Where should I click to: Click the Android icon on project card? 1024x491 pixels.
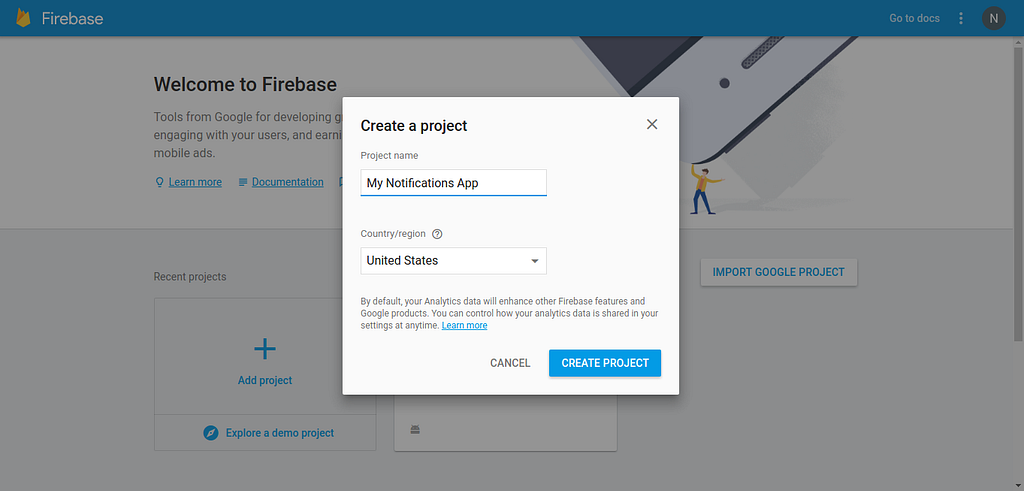click(415, 430)
